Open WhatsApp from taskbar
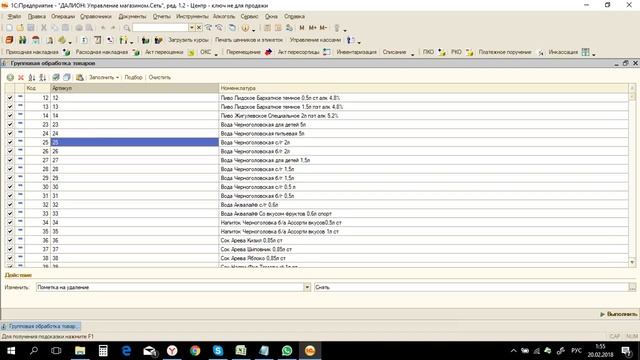 pos(287,351)
